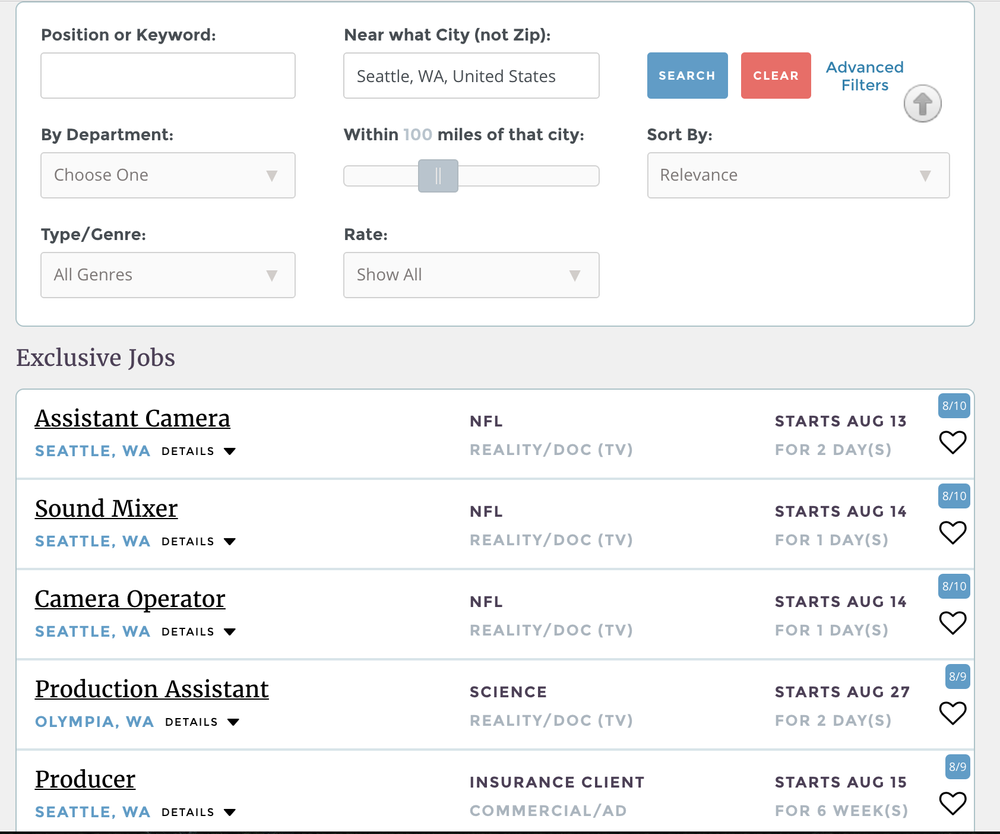Click the scroll-to-top arrow icon
Image resolution: width=1000 pixels, height=834 pixels.
coord(922,103)
